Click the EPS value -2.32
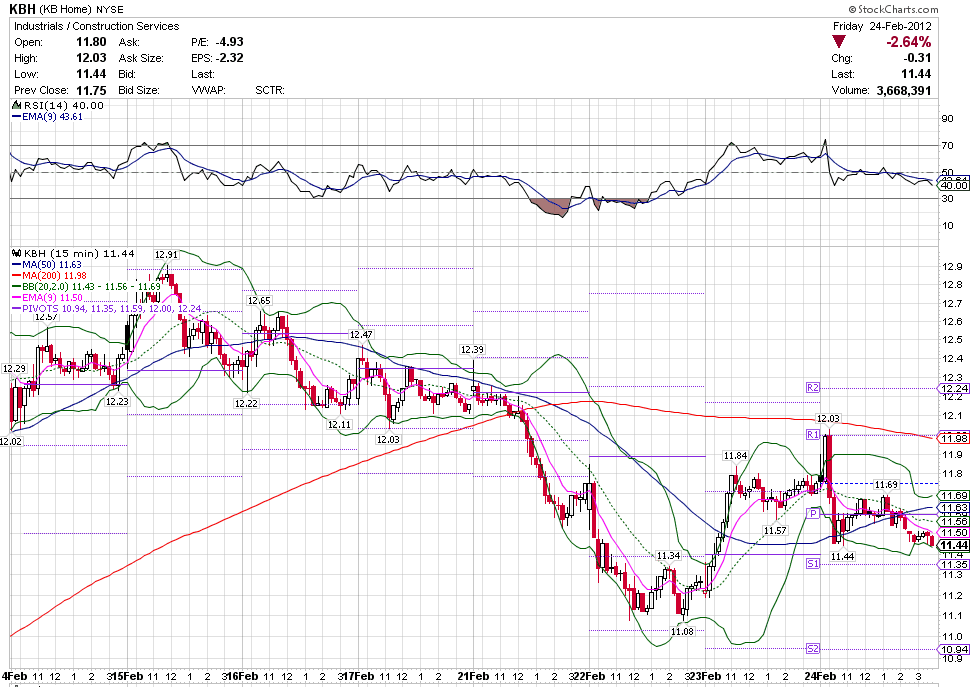The image size is (980, 687). click(x=229, y=58)
